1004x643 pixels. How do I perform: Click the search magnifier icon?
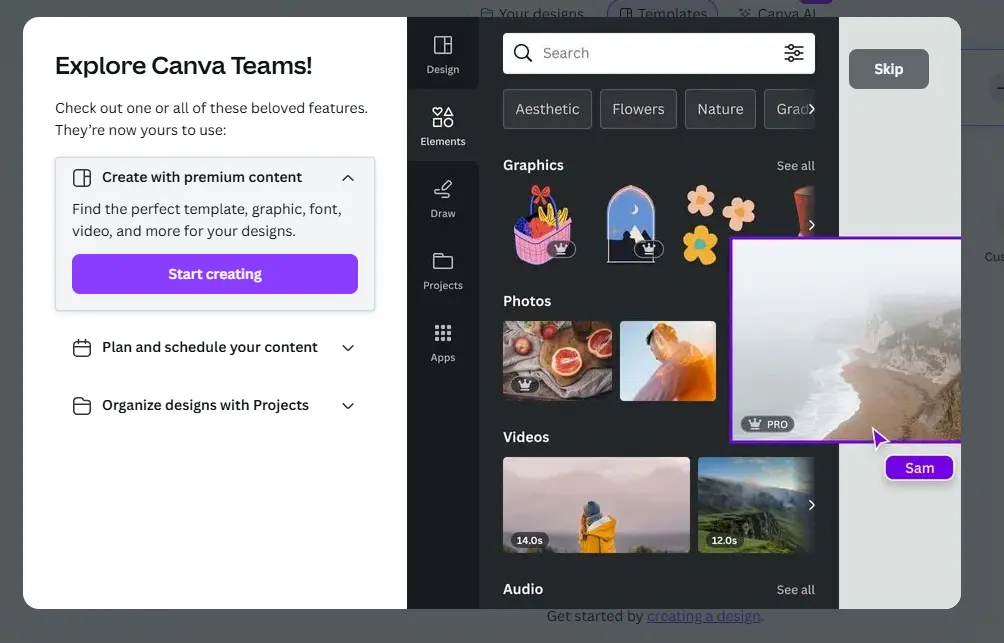(522, 53)
